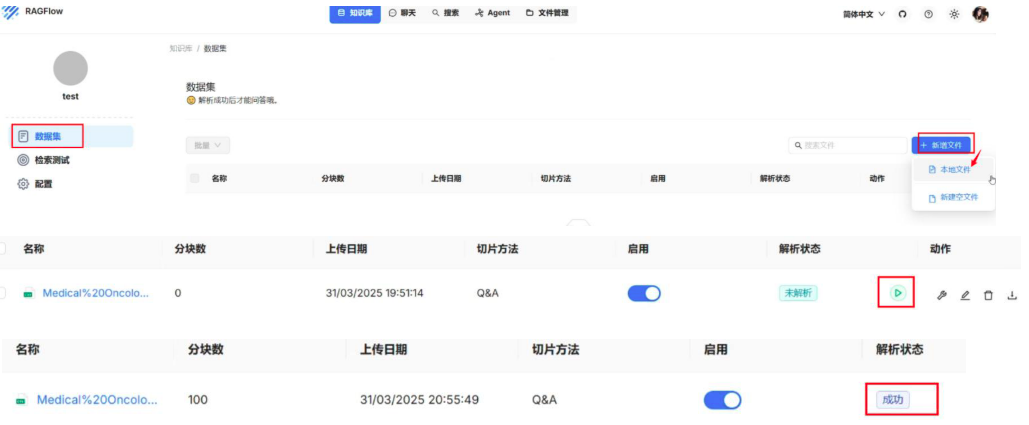
Task: Tick the select-all checkbox beside 名称
Action: pos(194,178)
